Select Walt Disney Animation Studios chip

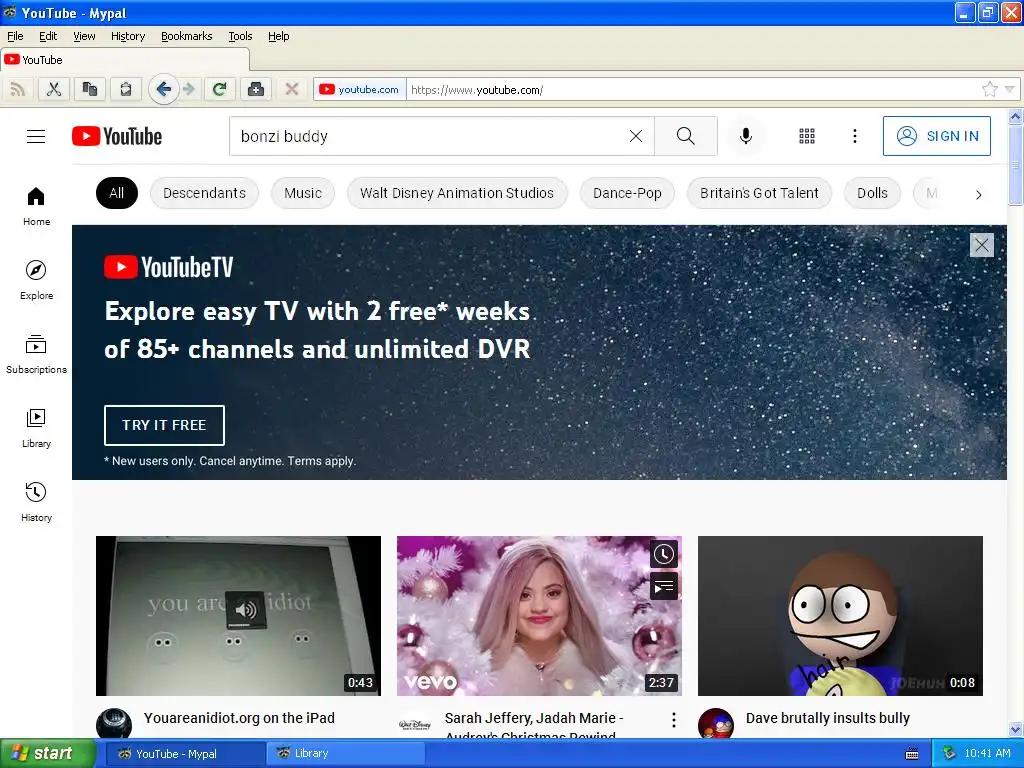(457, 193)
